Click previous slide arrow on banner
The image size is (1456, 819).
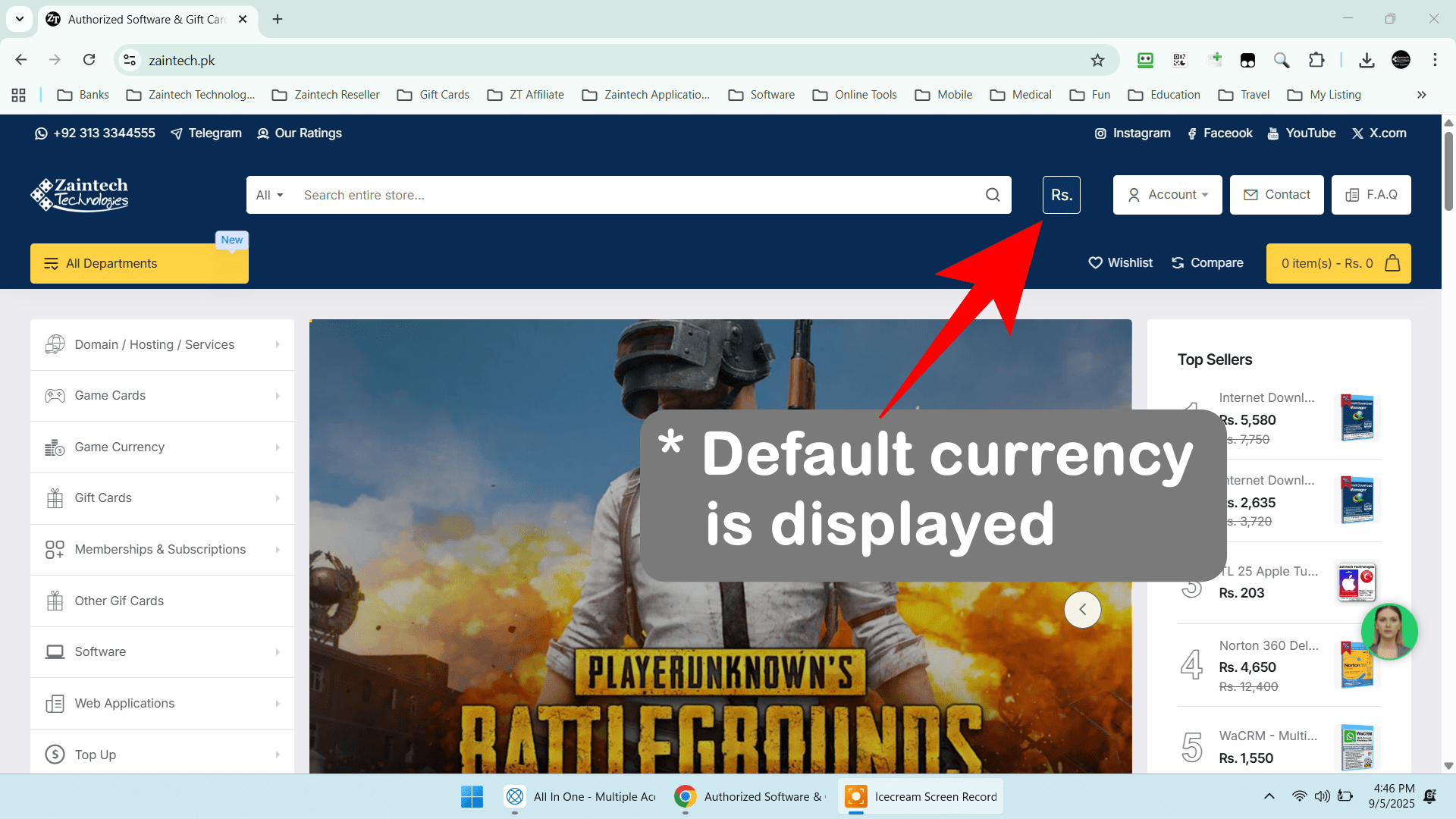(x=1082, y=610)
